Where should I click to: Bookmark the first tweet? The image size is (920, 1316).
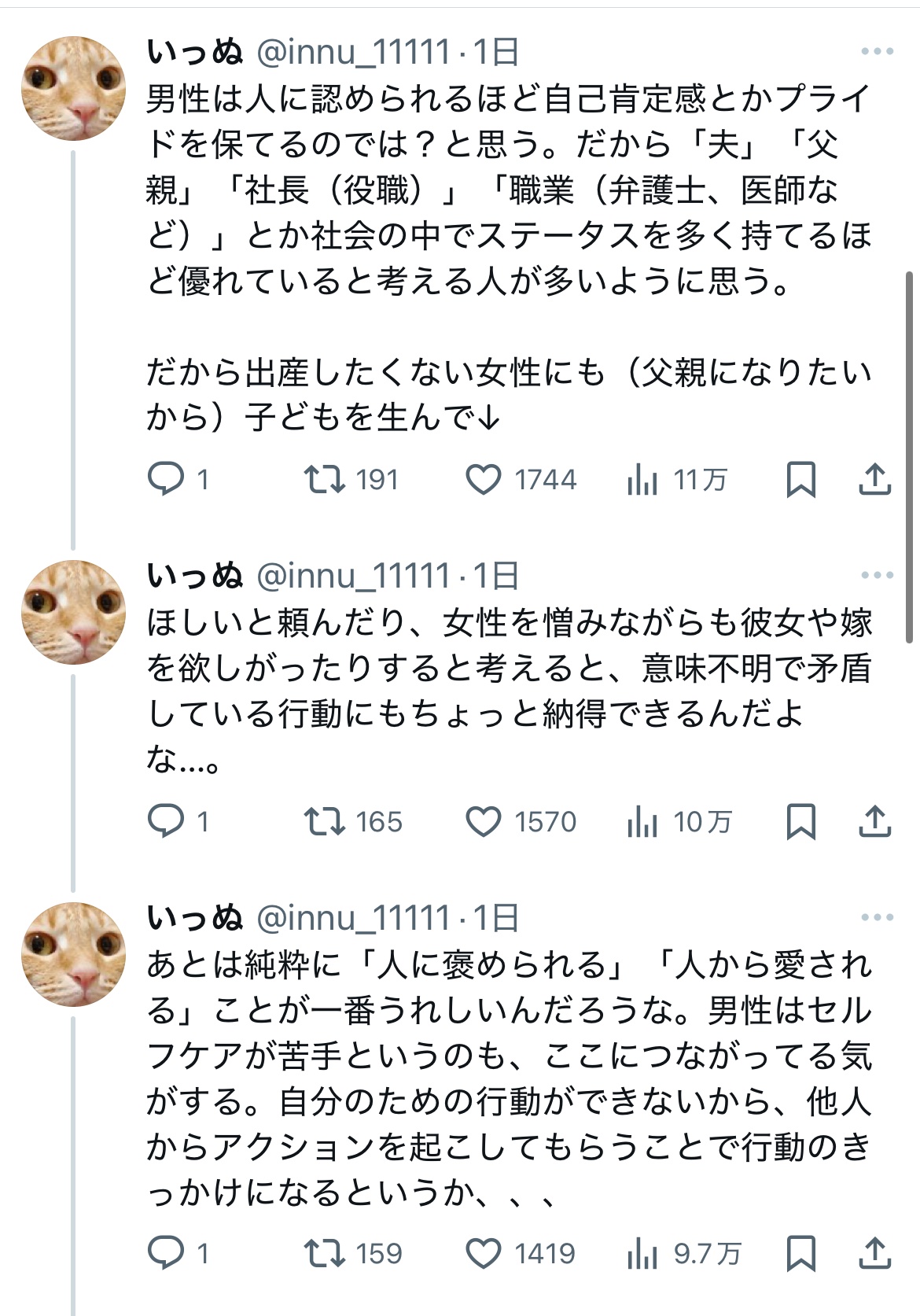[800, 479]
